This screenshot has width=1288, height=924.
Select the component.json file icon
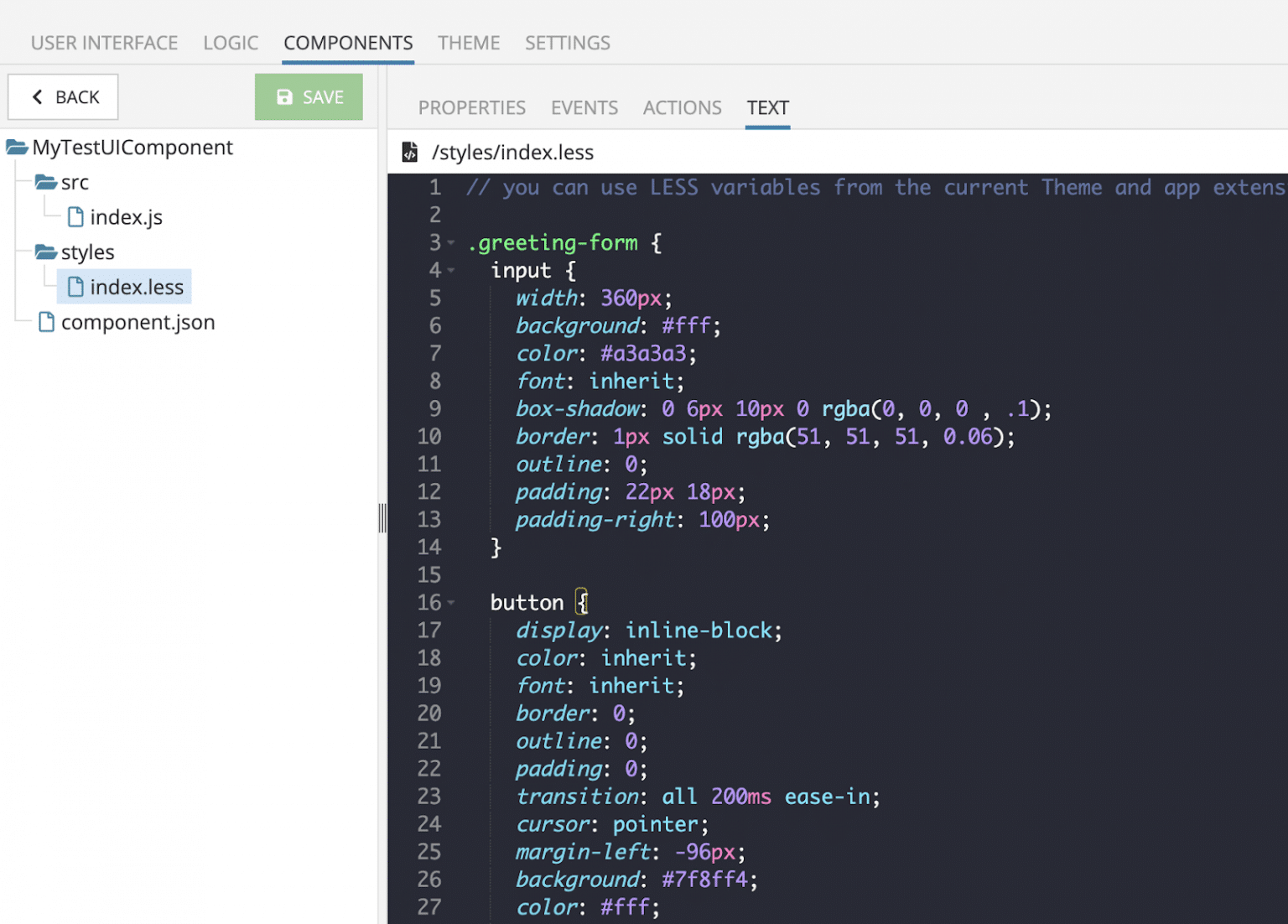(47, 322)
